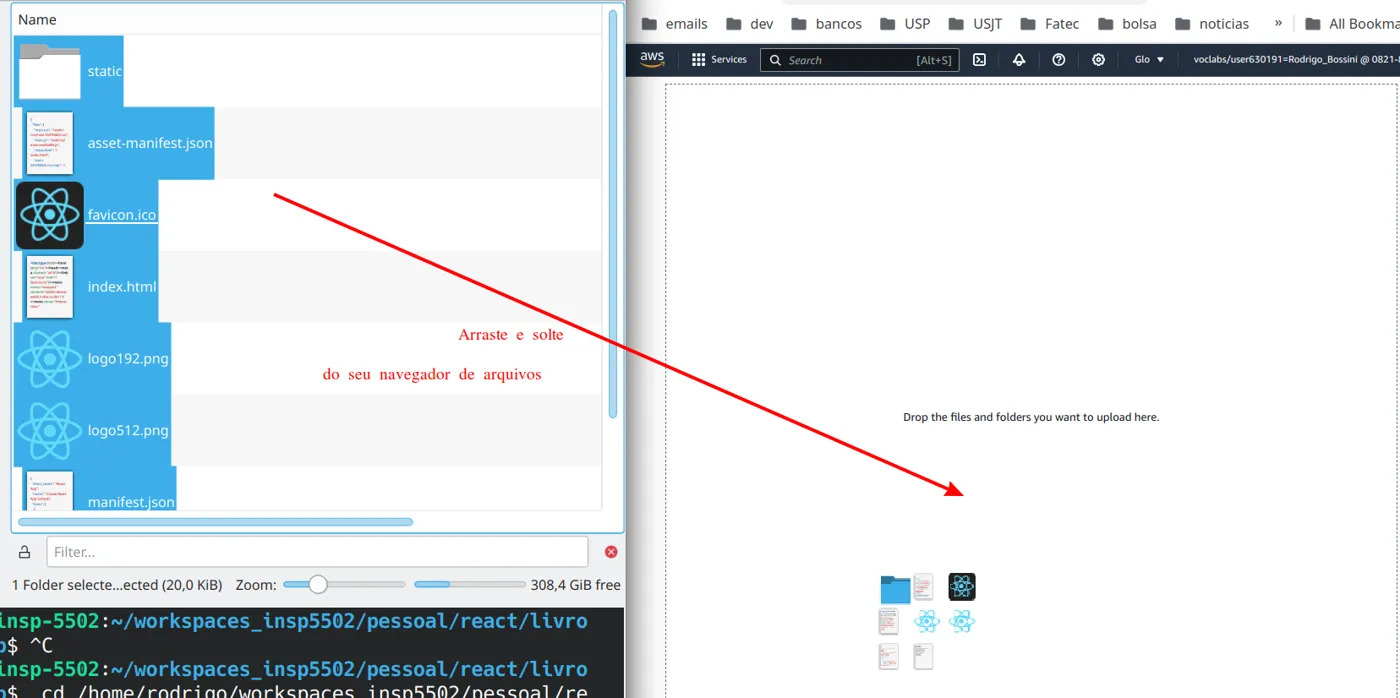Open the dev bookmark folder

pyautogui.click(x=750, y=24)
